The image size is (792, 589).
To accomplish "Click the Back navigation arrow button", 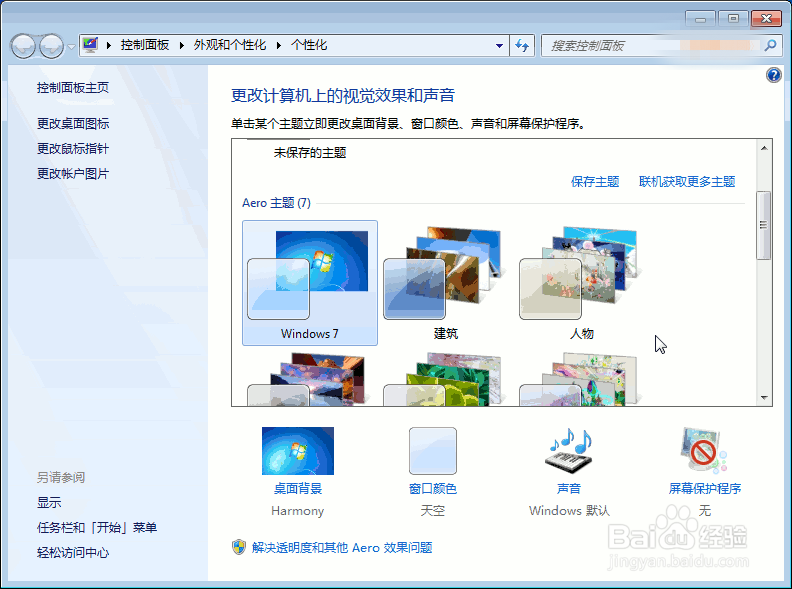I will point(23,46).
